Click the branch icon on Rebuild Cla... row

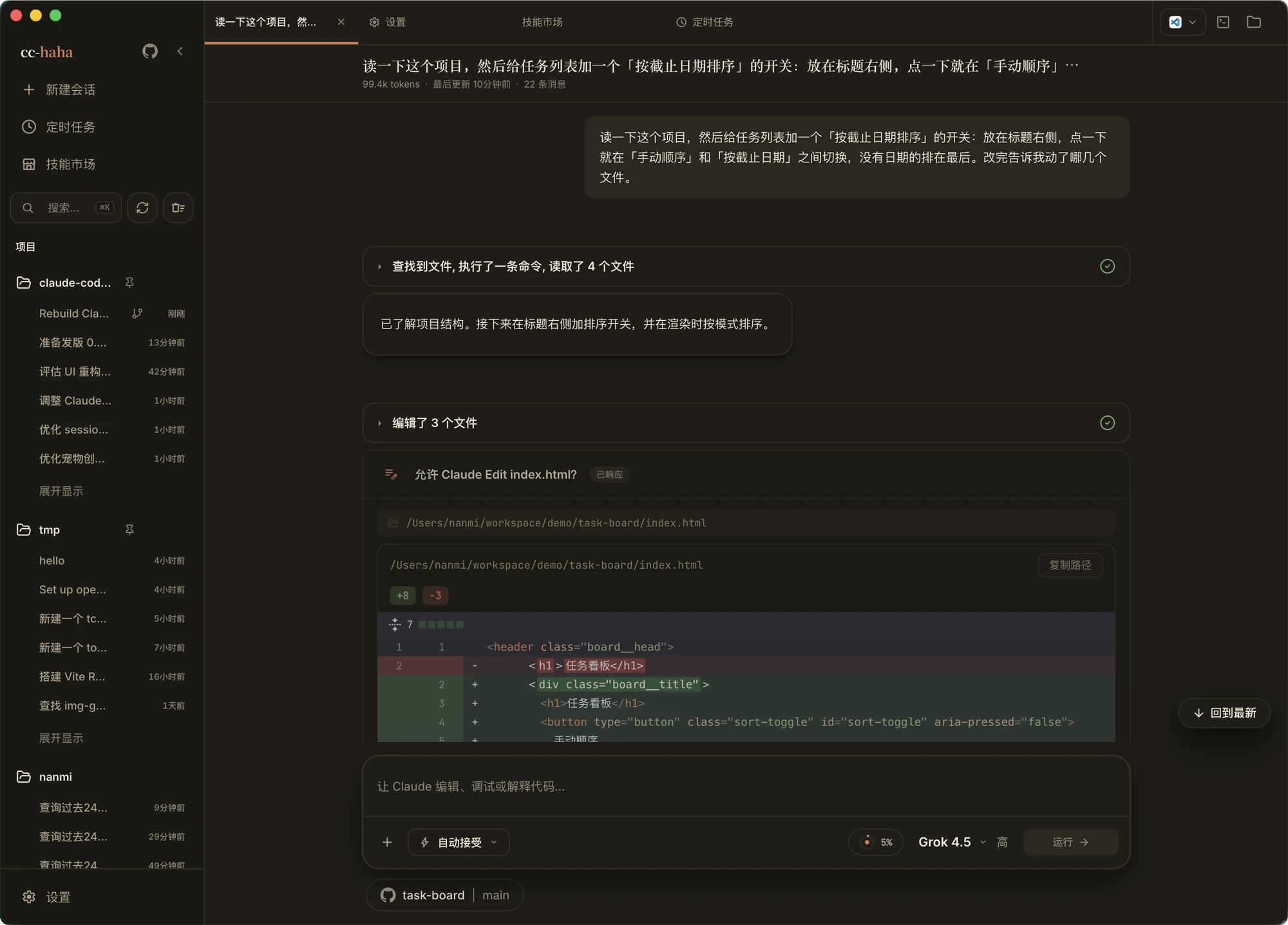137,314
